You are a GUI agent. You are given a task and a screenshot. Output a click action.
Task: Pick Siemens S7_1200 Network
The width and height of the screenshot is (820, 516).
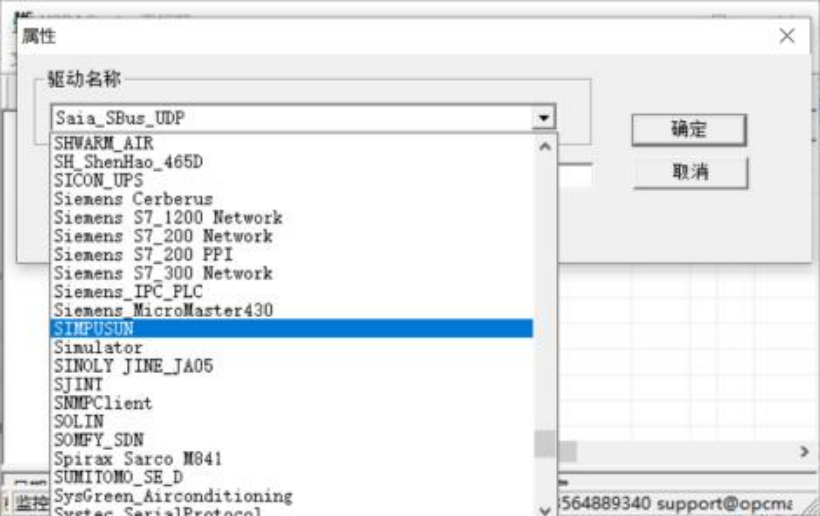click(x=292, y=217)
